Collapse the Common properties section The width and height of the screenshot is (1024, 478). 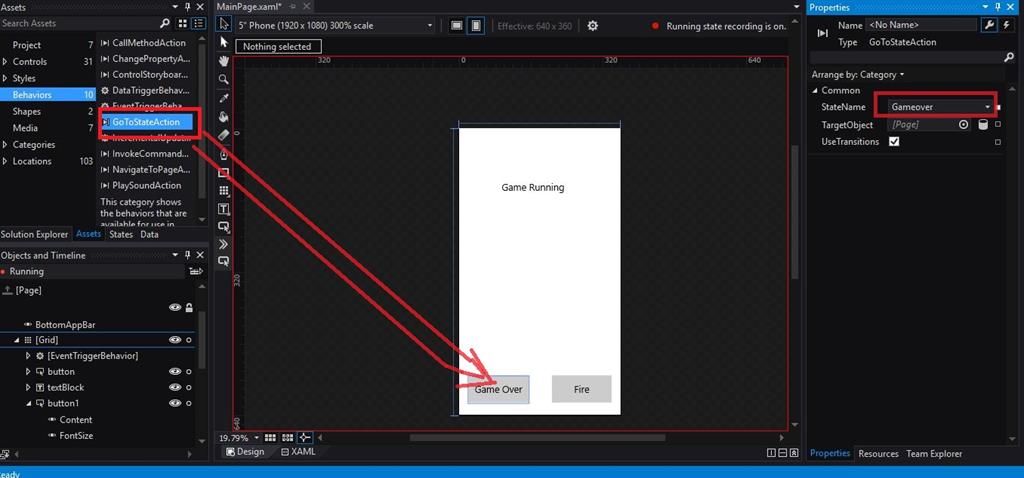point(815,91)
